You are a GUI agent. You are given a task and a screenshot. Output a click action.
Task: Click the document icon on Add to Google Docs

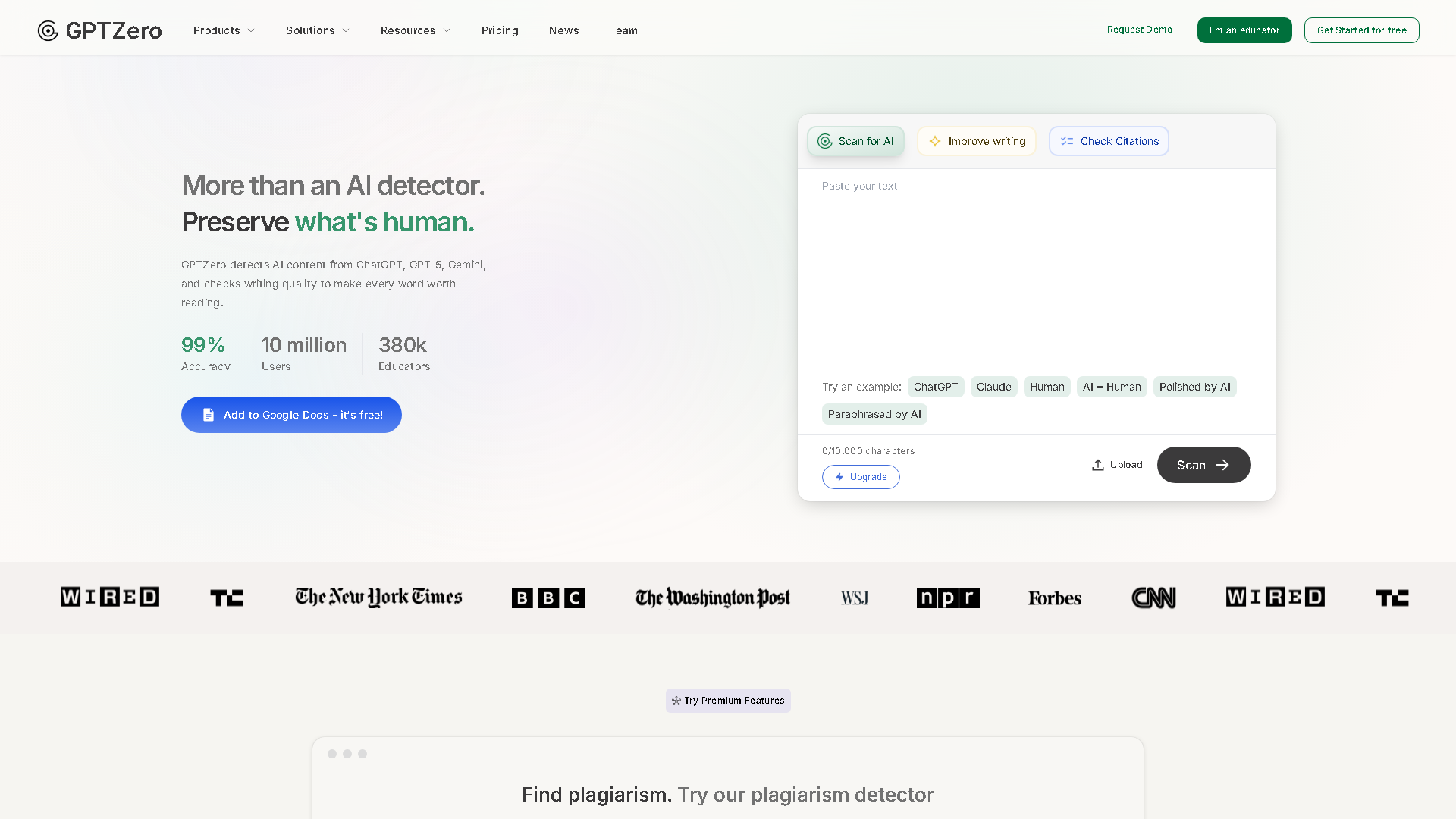[209, 415]
